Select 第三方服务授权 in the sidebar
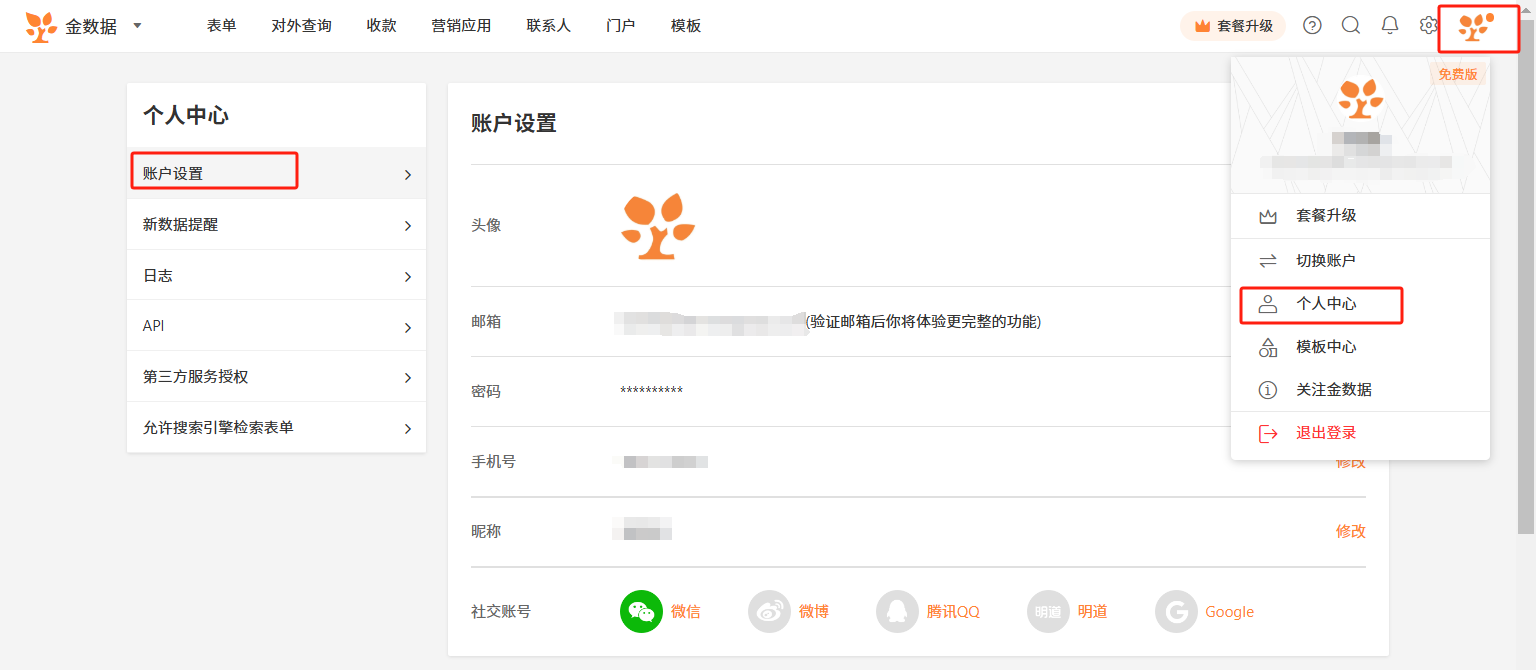Viewport: 1536px width, 670px height. click(x=277, y=377)
